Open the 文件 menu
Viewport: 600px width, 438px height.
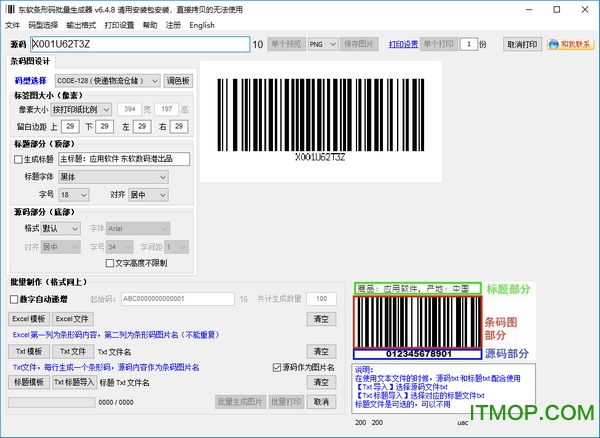[x=12, y=25]
